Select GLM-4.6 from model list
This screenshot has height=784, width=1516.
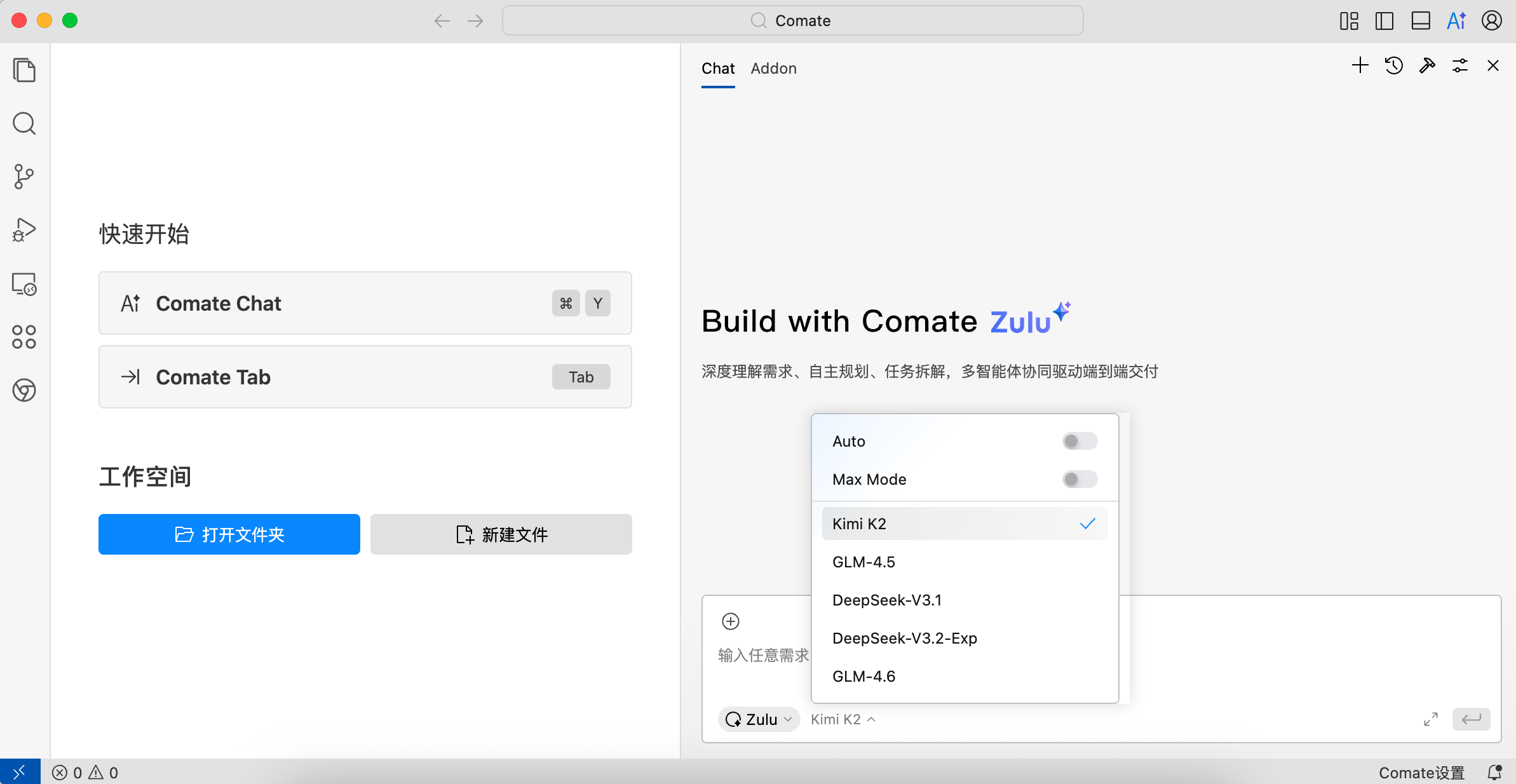pos(864,676)
